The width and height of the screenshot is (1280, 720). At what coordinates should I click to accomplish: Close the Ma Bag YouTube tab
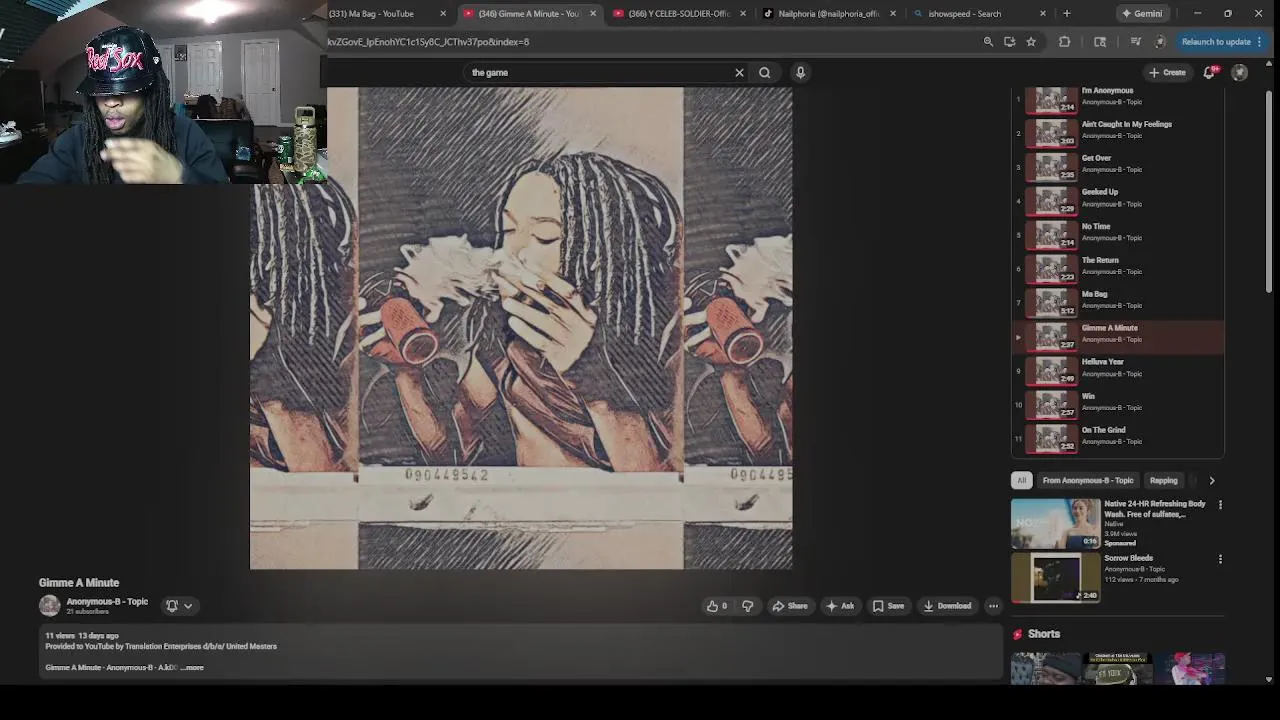[443, 13]
